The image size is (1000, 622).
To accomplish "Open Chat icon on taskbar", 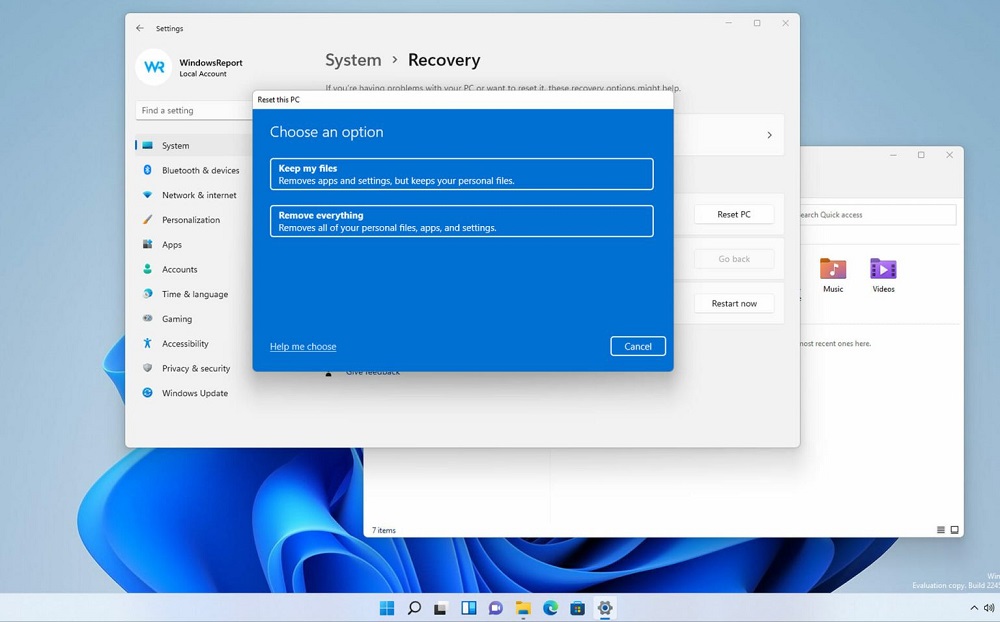I will 496,608.
